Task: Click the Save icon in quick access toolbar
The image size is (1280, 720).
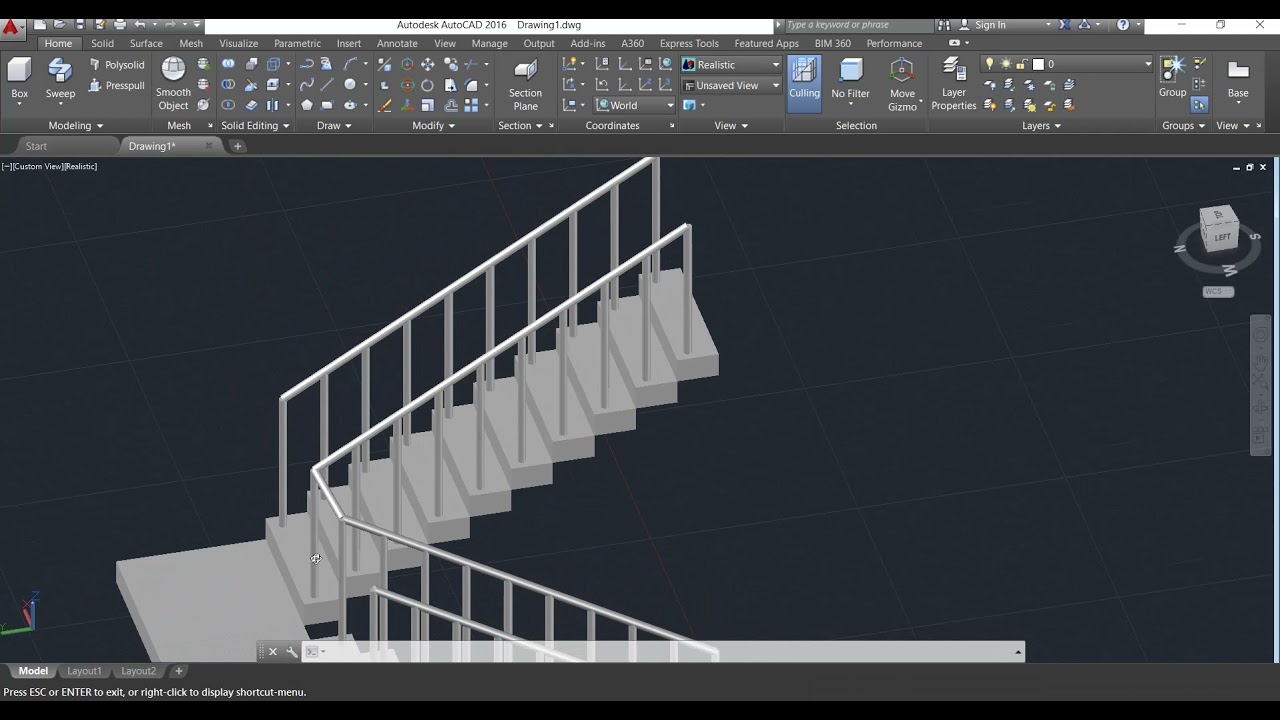Action: [x=80, y=24]
